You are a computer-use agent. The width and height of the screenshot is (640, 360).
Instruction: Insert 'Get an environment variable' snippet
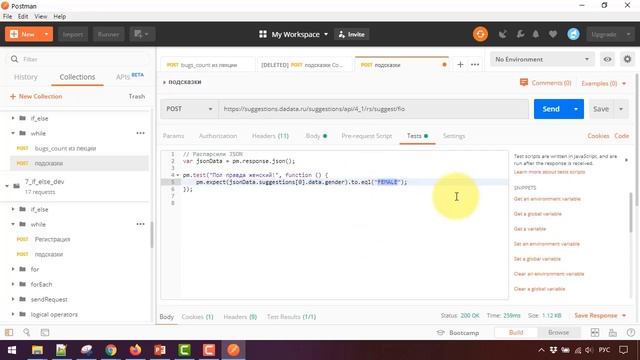coord(547,199)
